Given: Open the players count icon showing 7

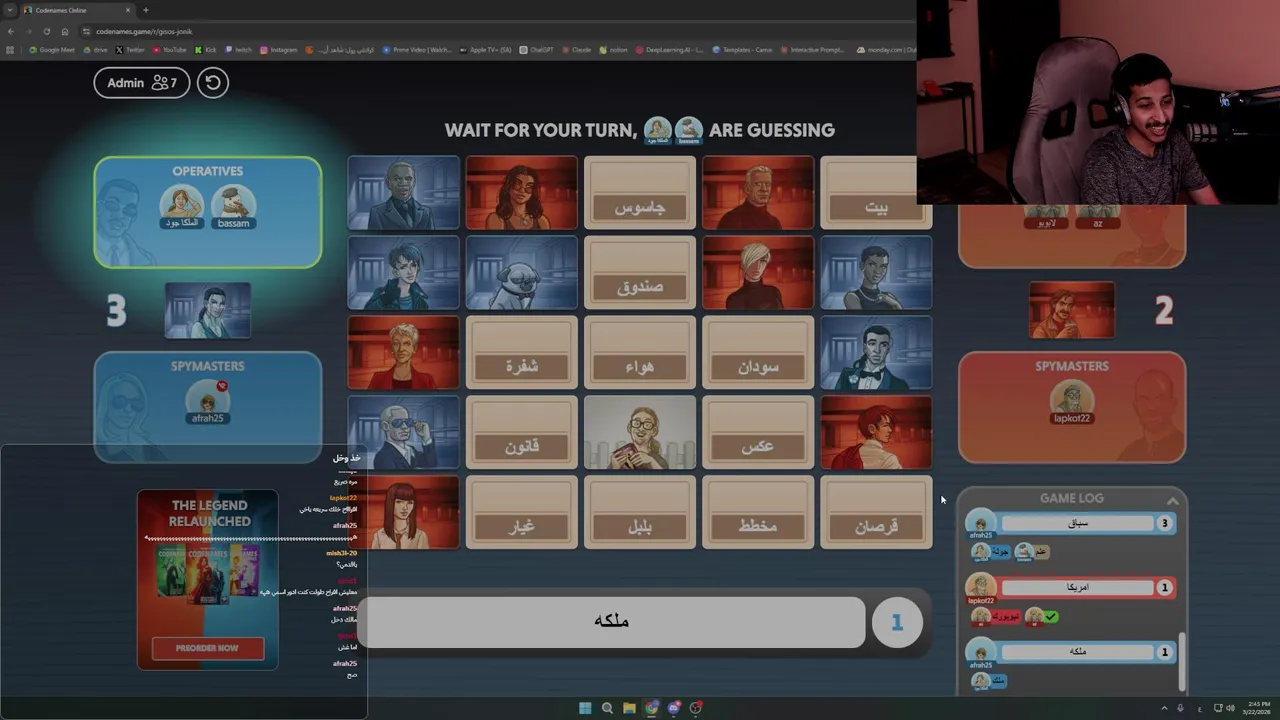Looking at the screenshot, I should pos(164,83).
